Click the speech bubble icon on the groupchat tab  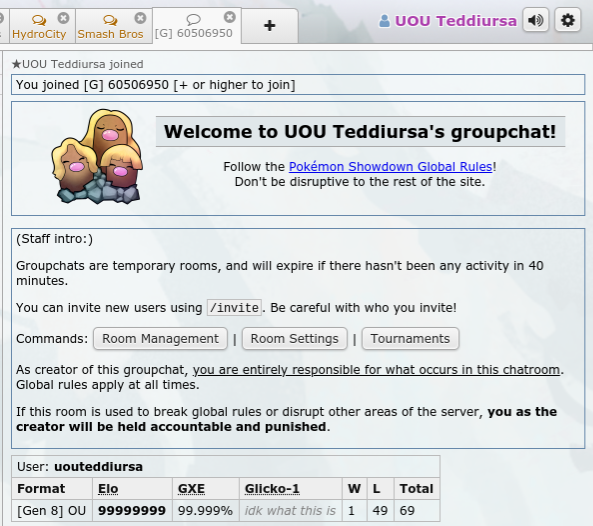click(193, 19)
